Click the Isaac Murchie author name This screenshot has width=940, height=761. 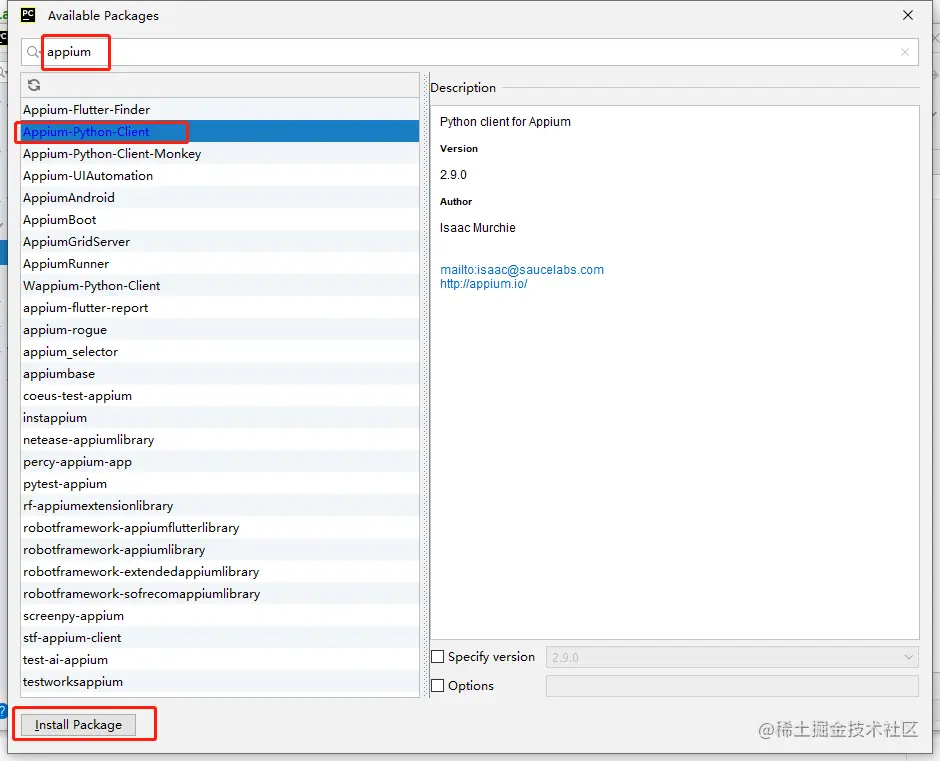(477, 228)
